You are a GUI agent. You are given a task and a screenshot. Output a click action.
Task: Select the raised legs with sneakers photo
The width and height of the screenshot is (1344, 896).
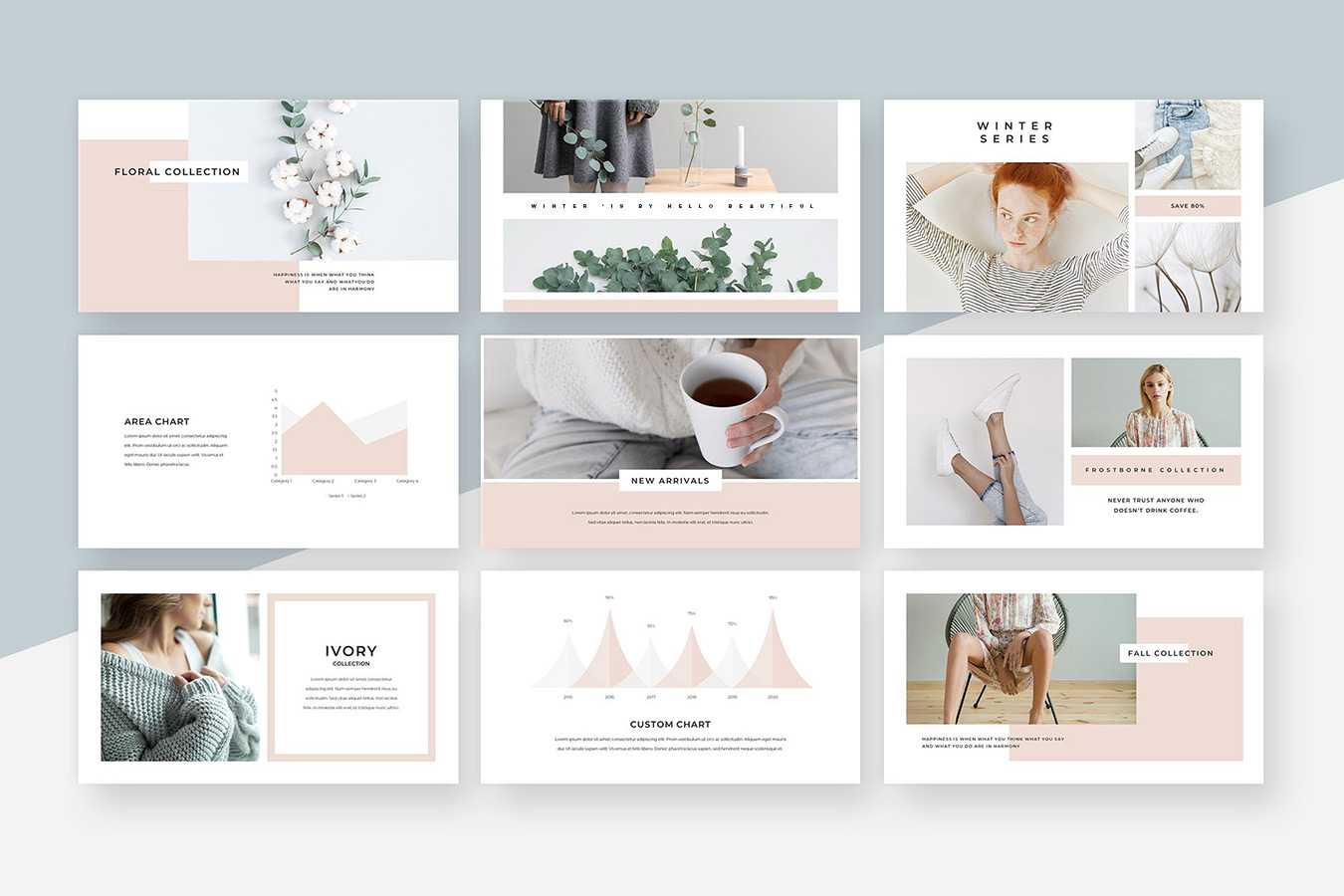(984, 441)
